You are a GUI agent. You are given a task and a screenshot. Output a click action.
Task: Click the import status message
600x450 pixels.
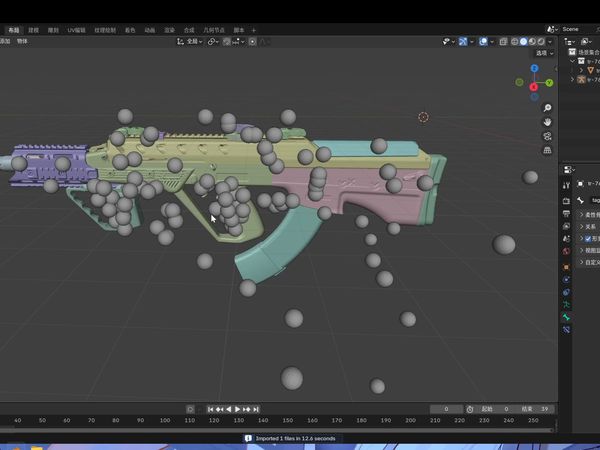click(292, 439)
